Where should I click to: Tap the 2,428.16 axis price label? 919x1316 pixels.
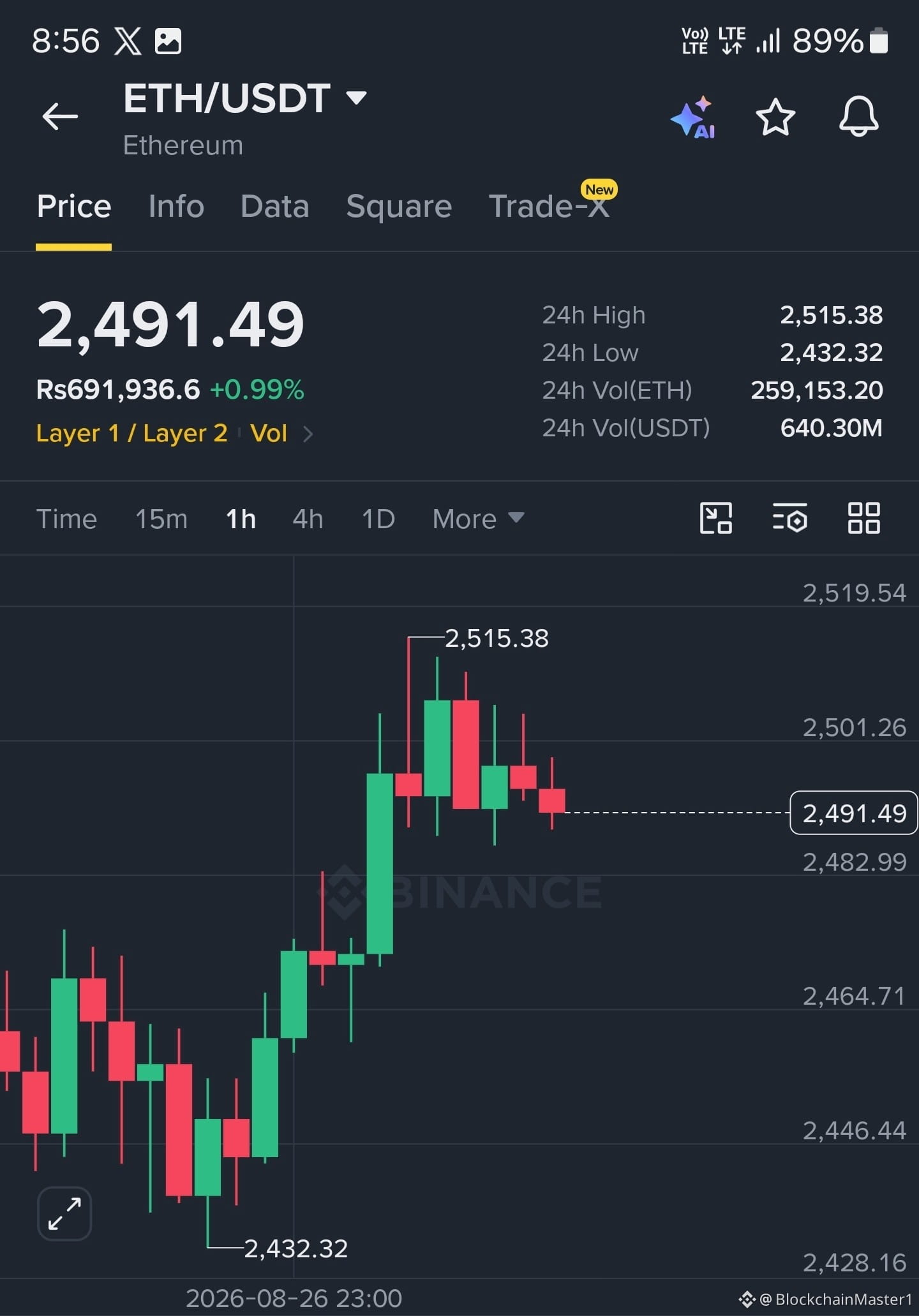pyautogui.click(x=854, y=1262)
